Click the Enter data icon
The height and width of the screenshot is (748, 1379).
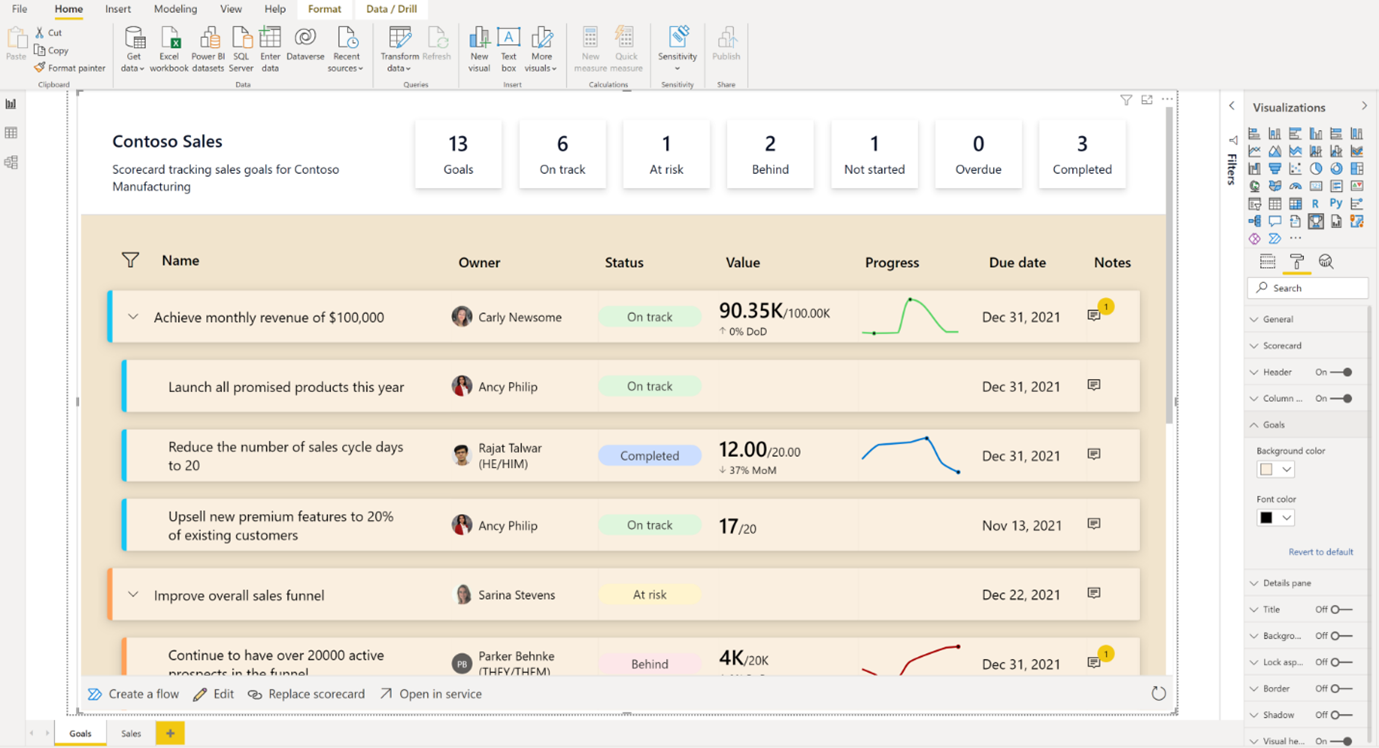click(270, 49)
